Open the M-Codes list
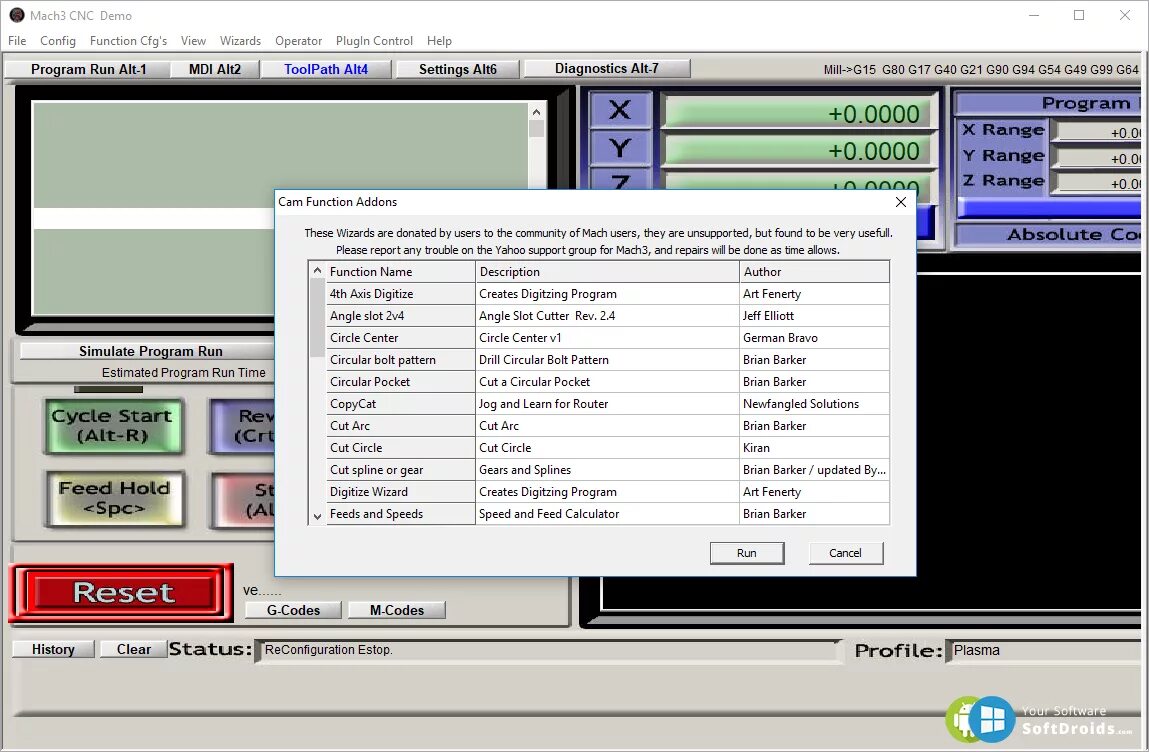Viewport: 1149px width, 752px height. tap(396, 610)
